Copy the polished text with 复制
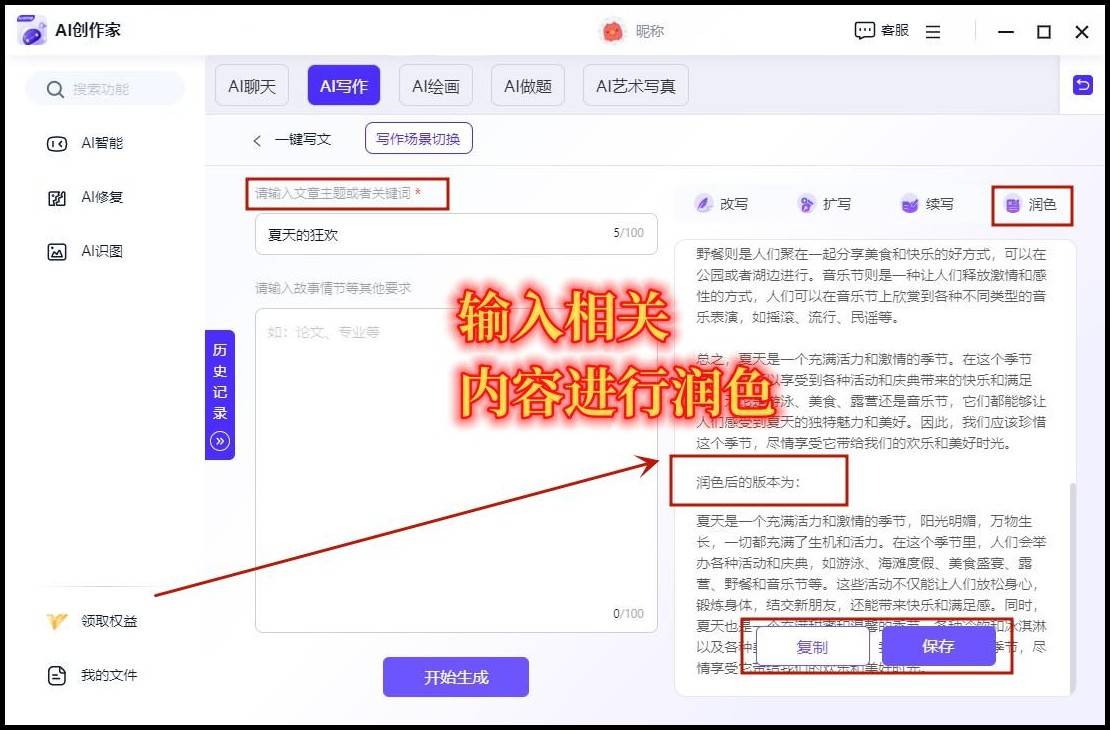 click(812, 647)
